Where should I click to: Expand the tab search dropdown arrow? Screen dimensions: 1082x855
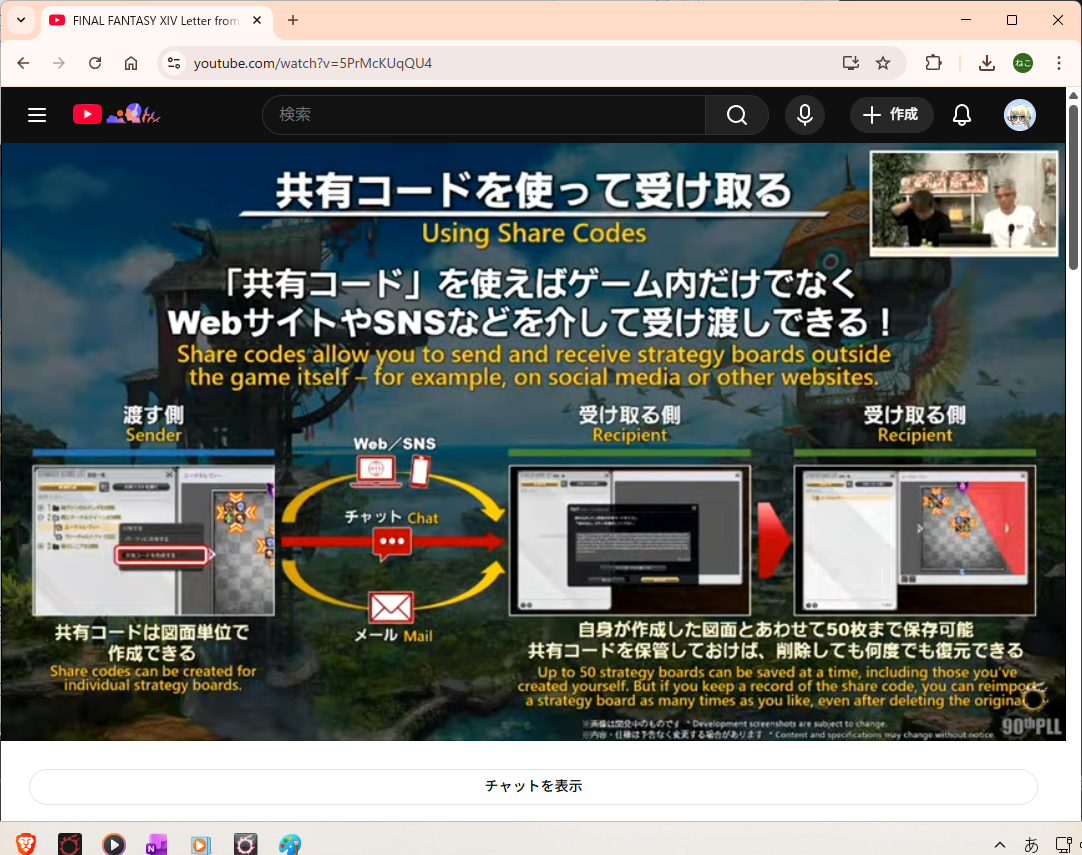(21, 20)
